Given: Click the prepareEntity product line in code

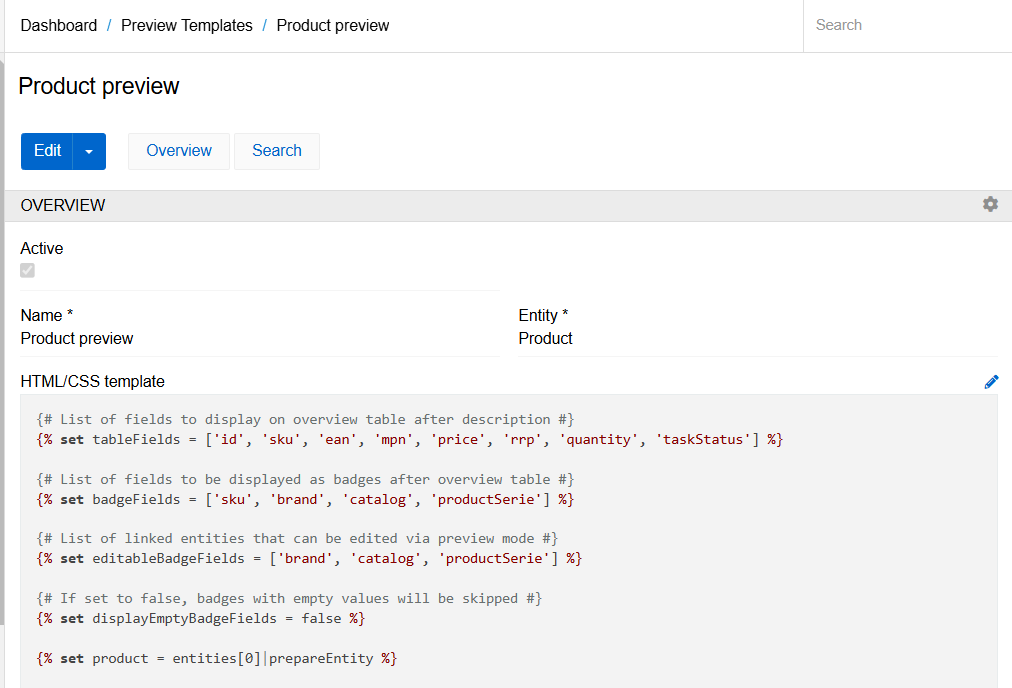Looking at the screenshot, I should pos(217,658).
